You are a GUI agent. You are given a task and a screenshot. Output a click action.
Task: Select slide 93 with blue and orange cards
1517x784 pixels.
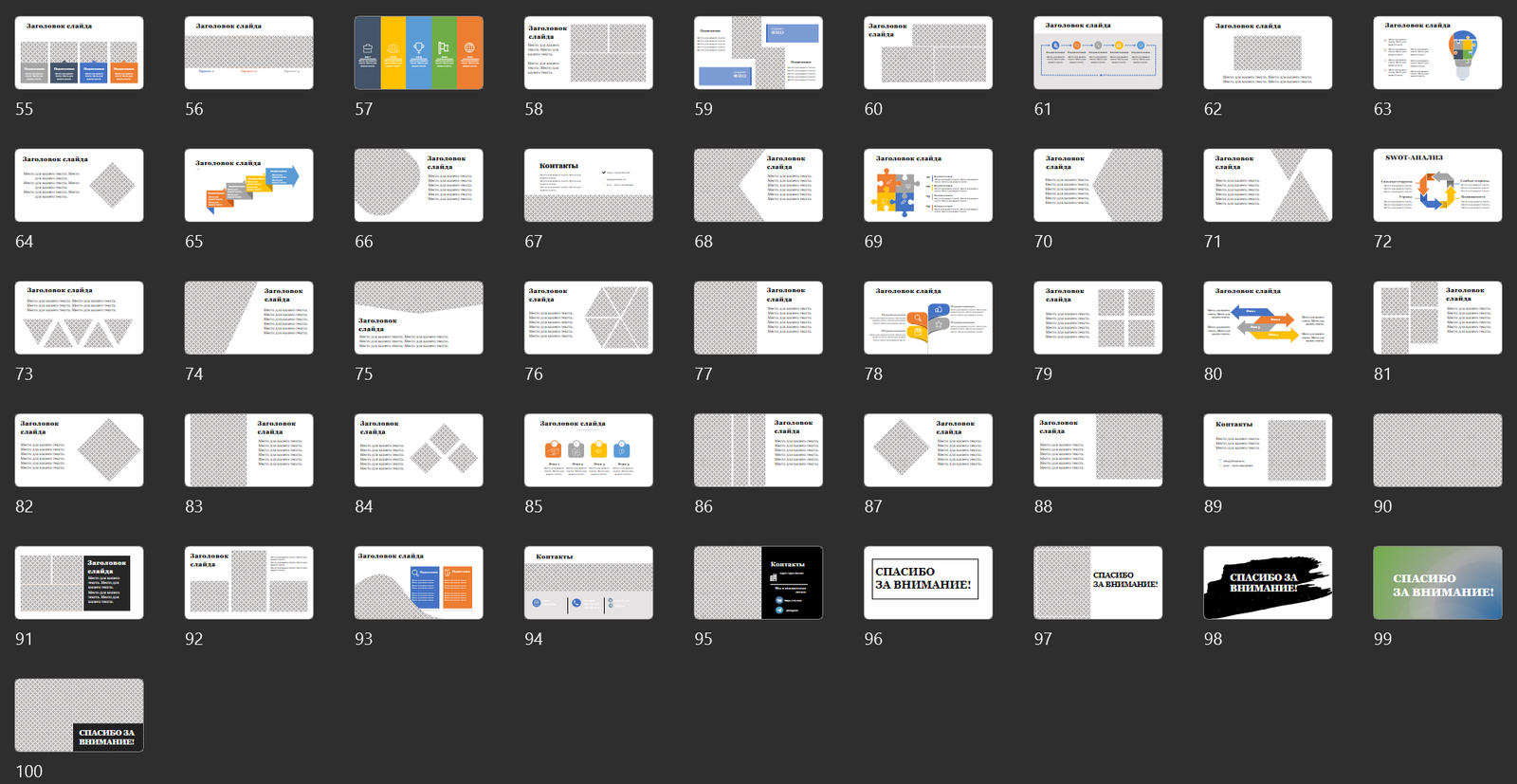tap(418, 583)
